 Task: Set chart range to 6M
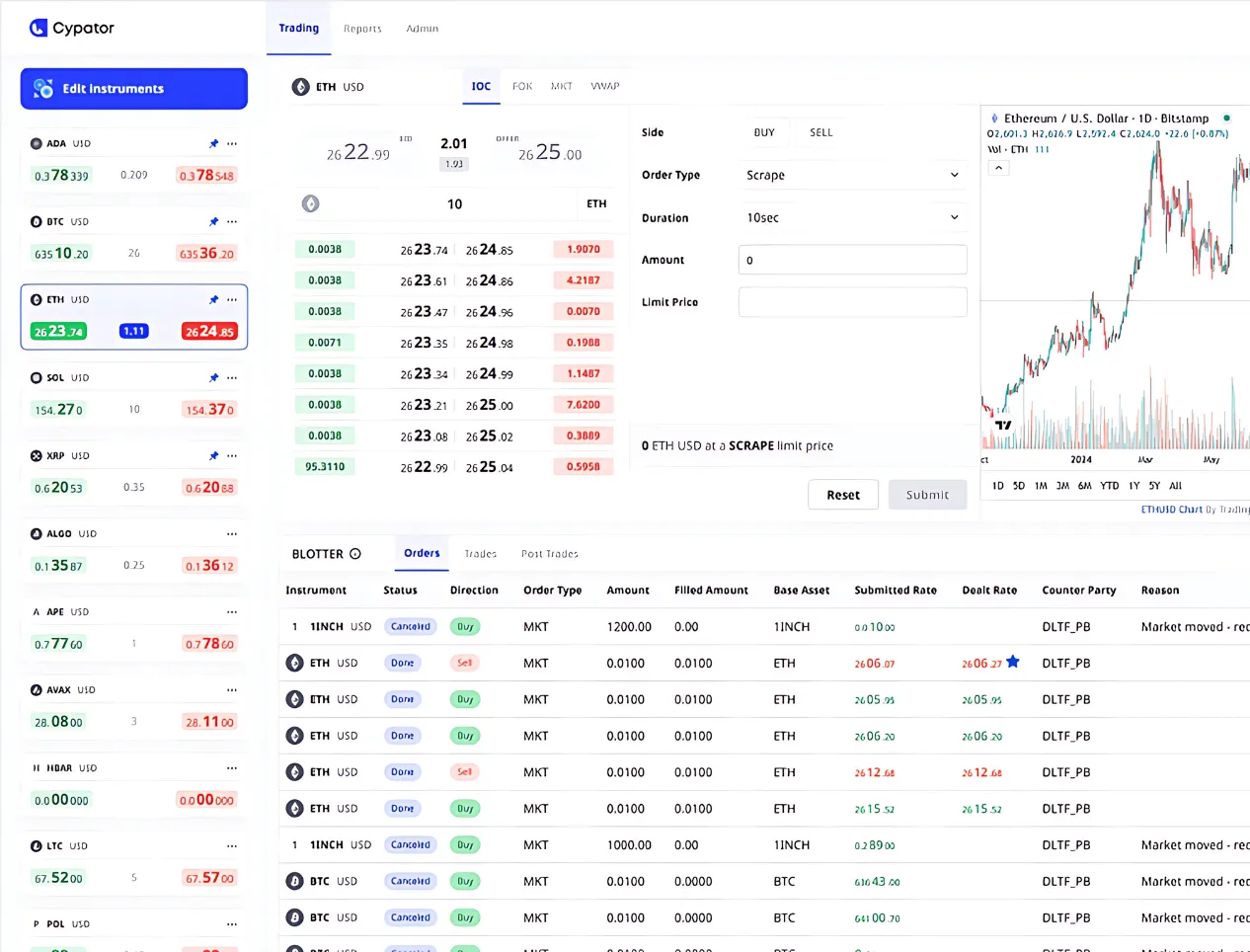[x=1085, y=486]
